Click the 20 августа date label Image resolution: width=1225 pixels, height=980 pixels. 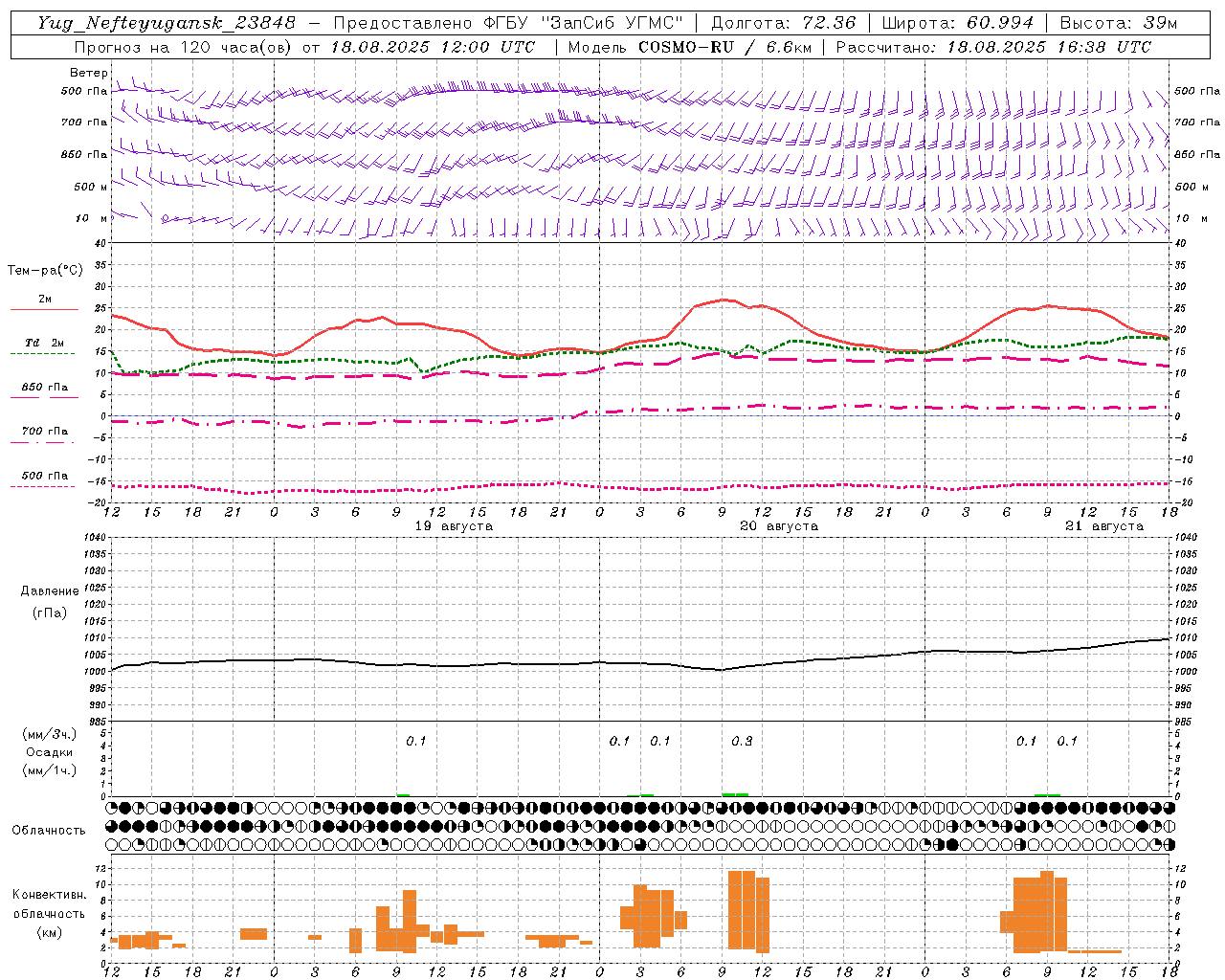779,526
